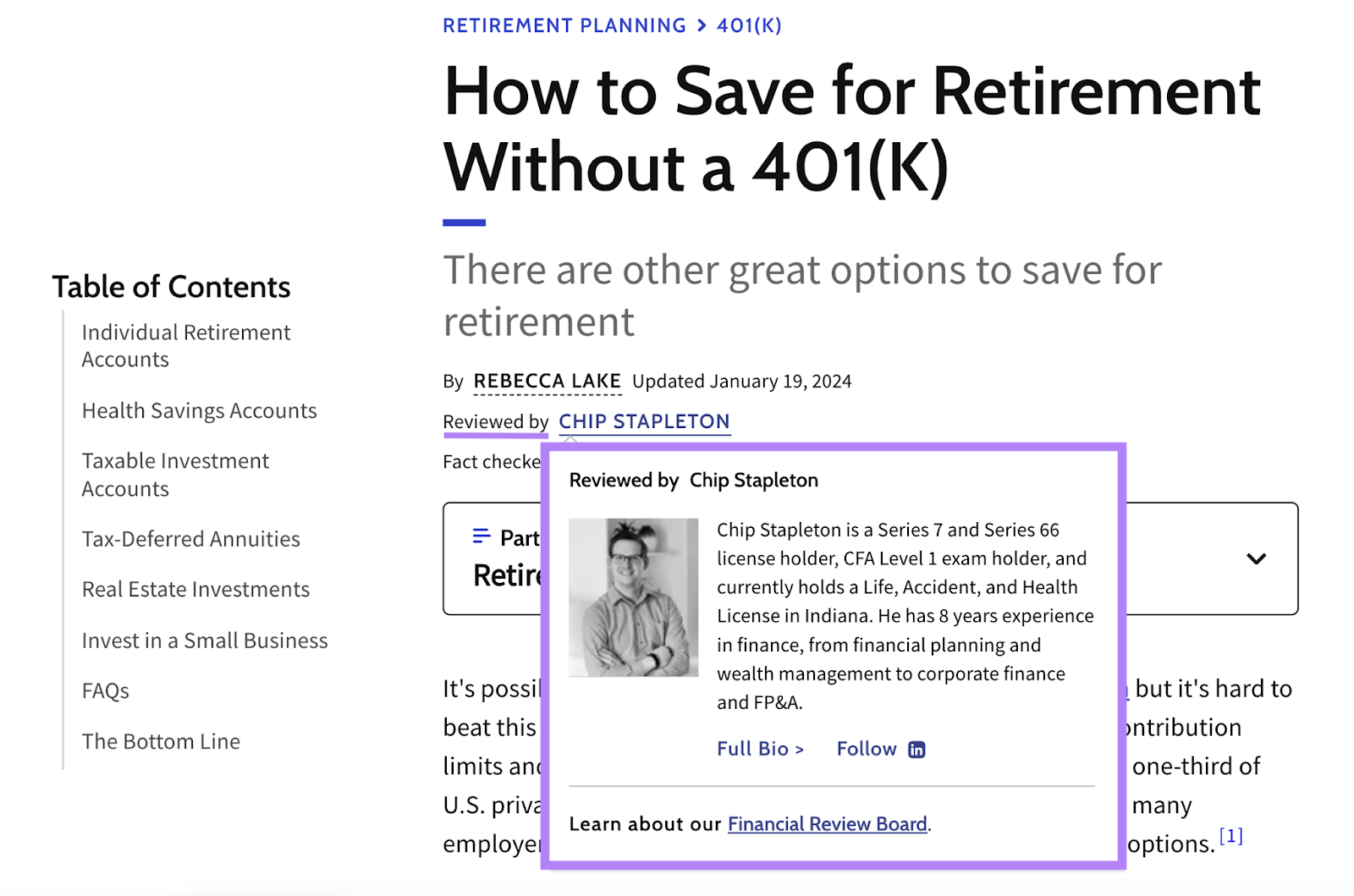Click the Follow label next to LinkedIn

[866, 749]
